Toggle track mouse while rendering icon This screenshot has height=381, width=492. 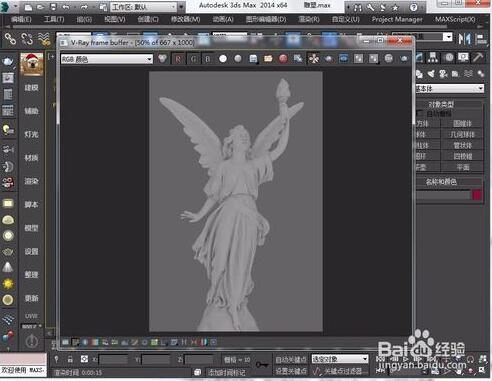point(313,59)
